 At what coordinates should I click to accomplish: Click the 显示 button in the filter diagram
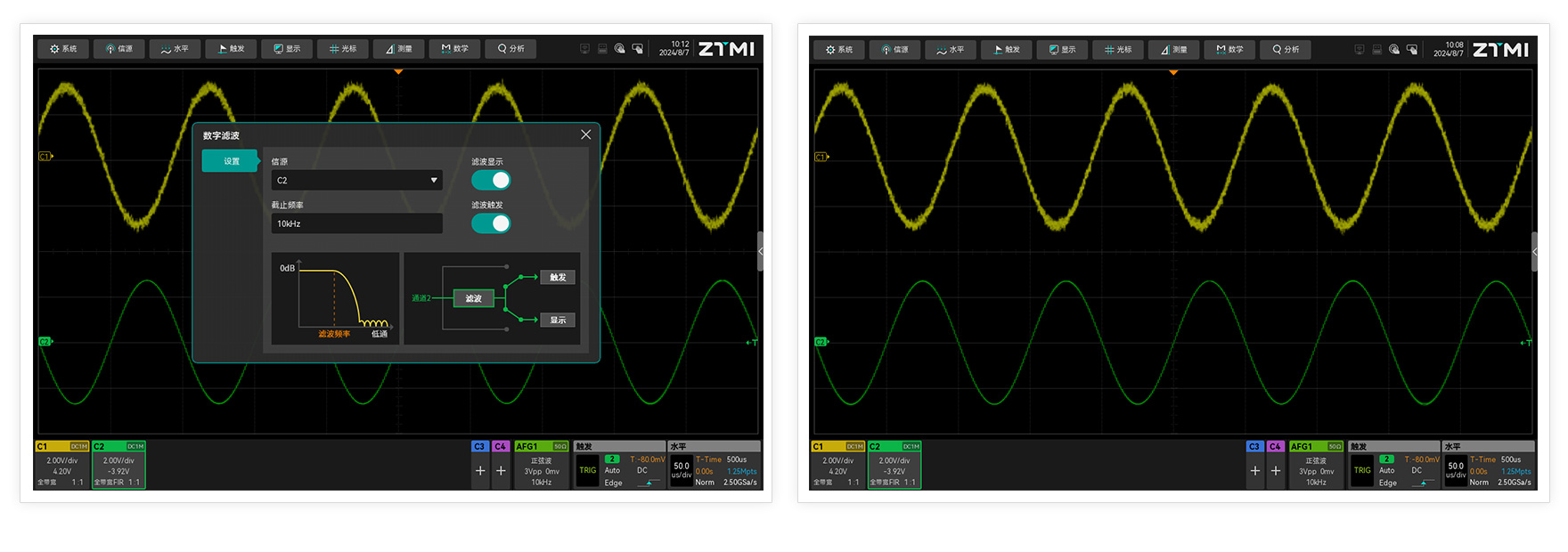tap(558, 320)
